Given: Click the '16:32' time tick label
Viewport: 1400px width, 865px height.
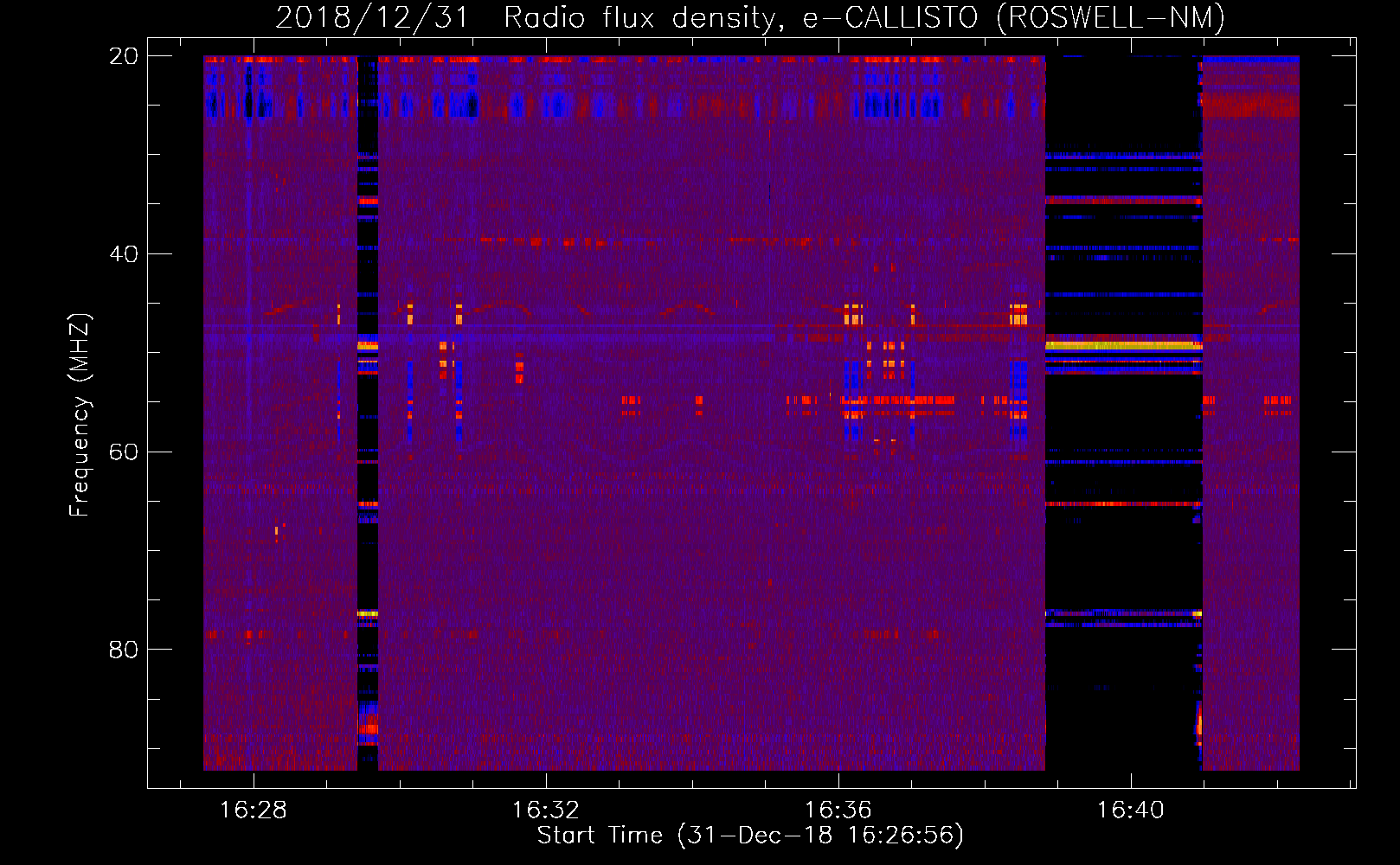Looking at the screenshot, I should point(545,811).
